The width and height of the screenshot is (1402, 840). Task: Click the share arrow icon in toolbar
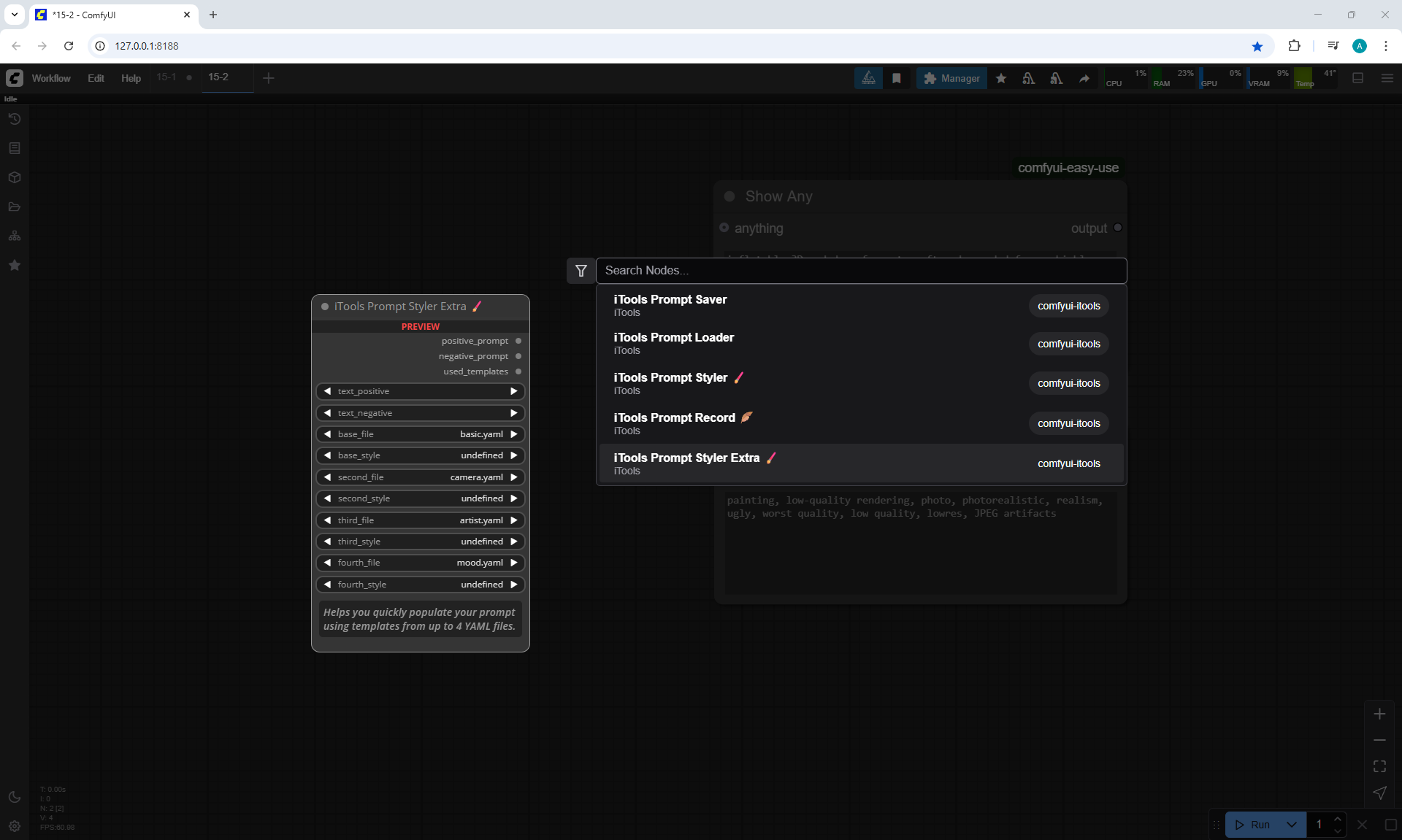point(1084,78)
